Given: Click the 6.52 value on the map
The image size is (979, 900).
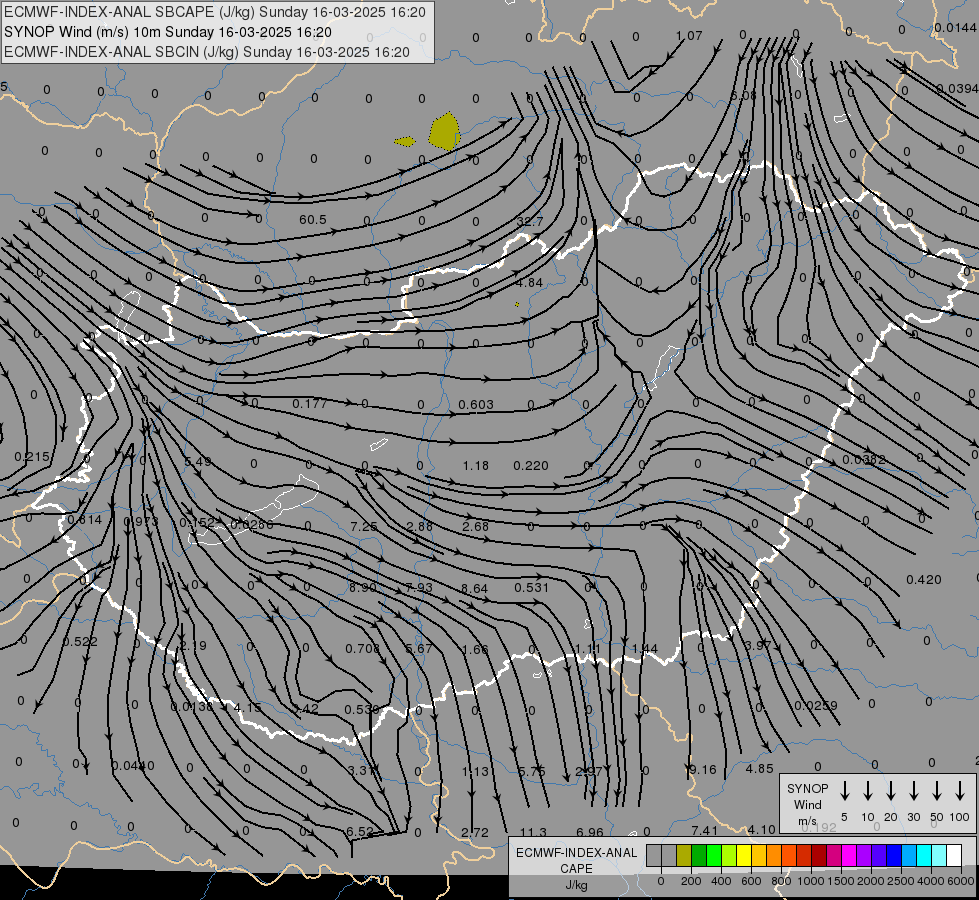Looking at the screenshot, I should (360, 832).
